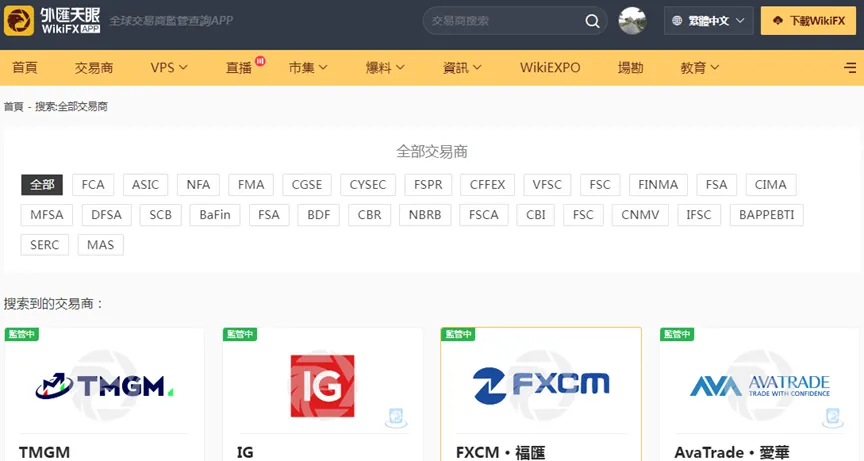Screen dimensions: 864x461
Task: Expand the 爆料 menu
Action: coord(385,68)
